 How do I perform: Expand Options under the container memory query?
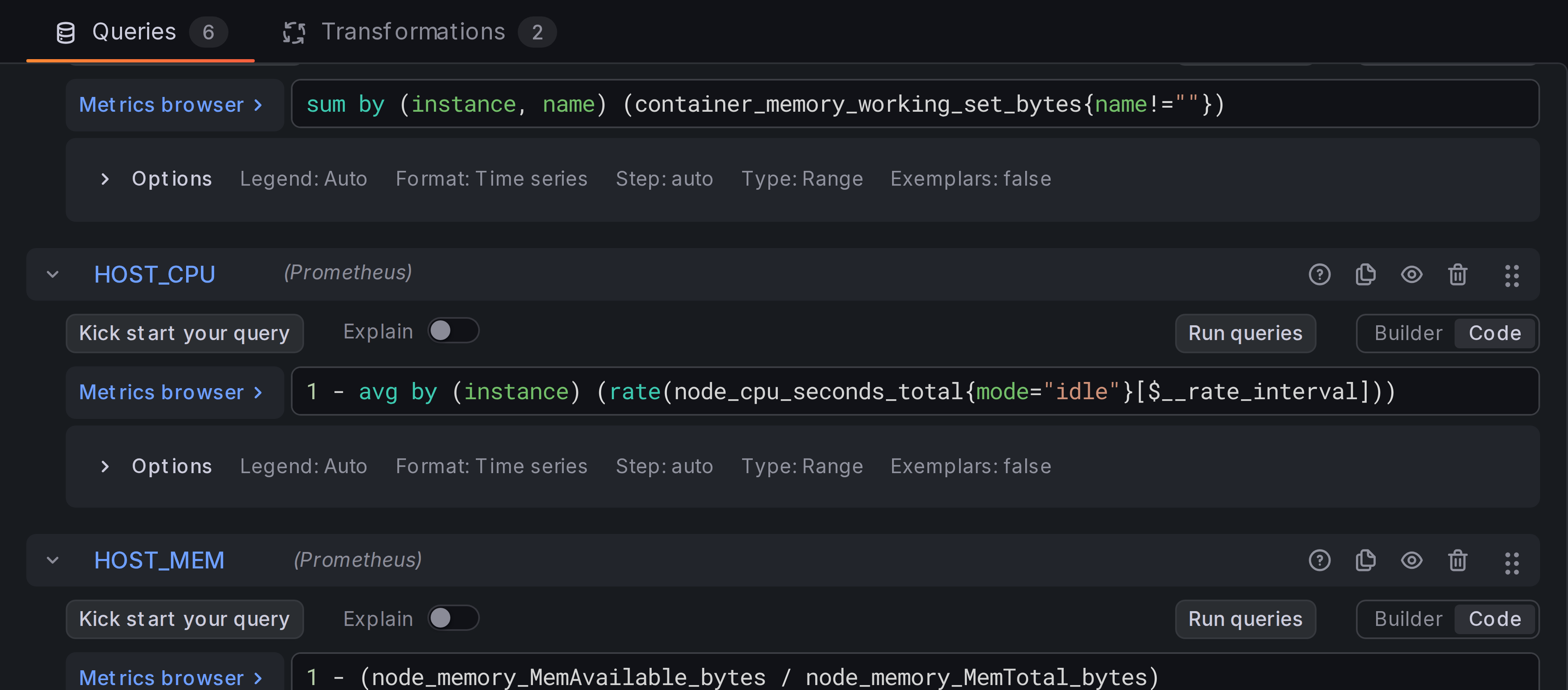[105, 179]
